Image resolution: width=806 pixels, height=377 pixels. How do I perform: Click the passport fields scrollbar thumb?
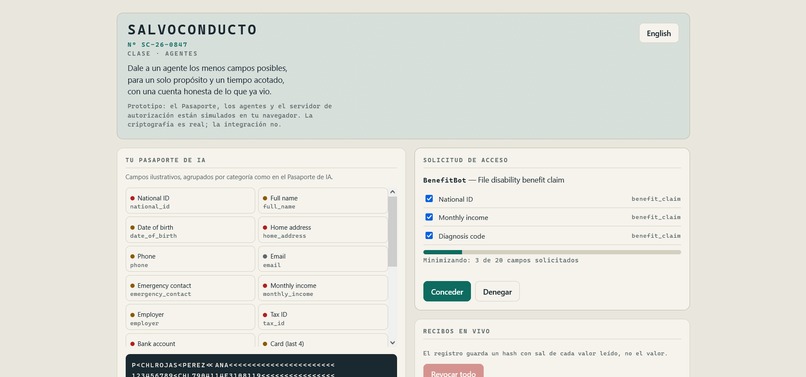(x=392, y=231)
